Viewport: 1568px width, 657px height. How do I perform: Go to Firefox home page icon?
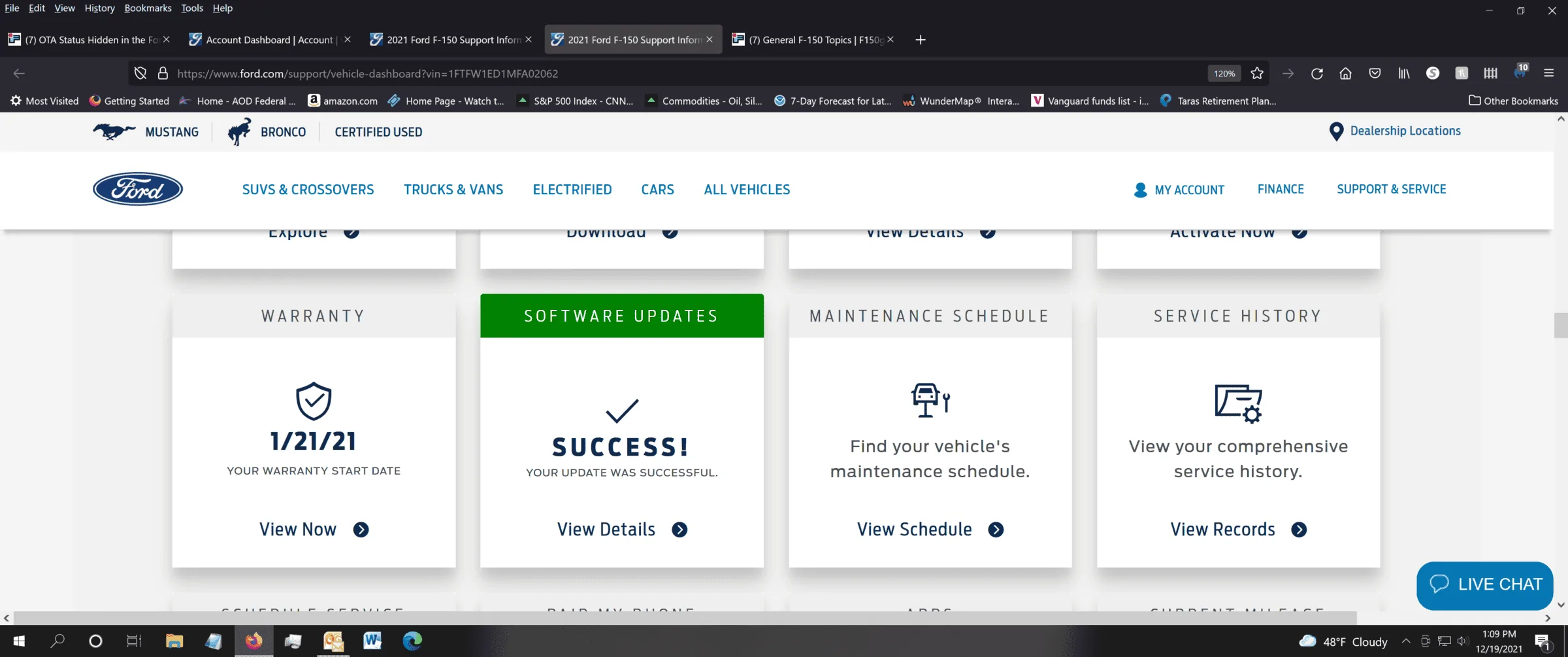pos(1345,73)
